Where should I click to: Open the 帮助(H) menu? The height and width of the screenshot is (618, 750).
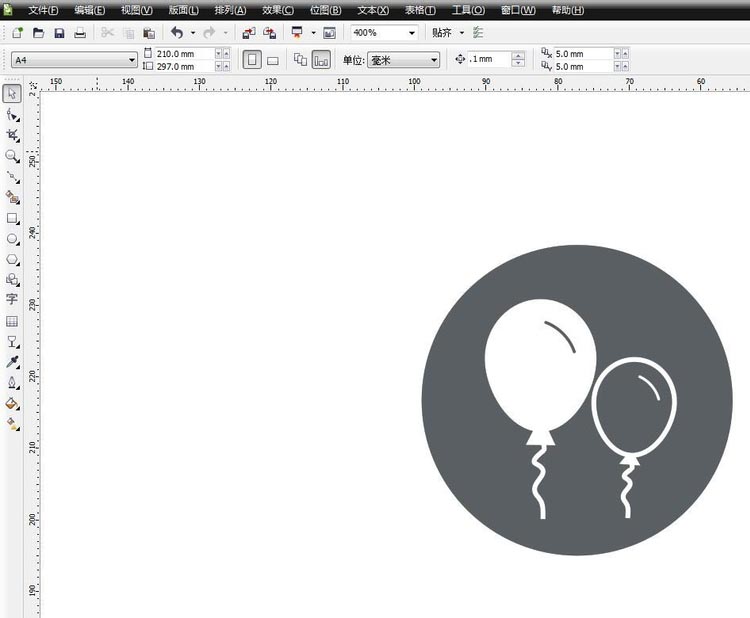click(x=568, y=10)
